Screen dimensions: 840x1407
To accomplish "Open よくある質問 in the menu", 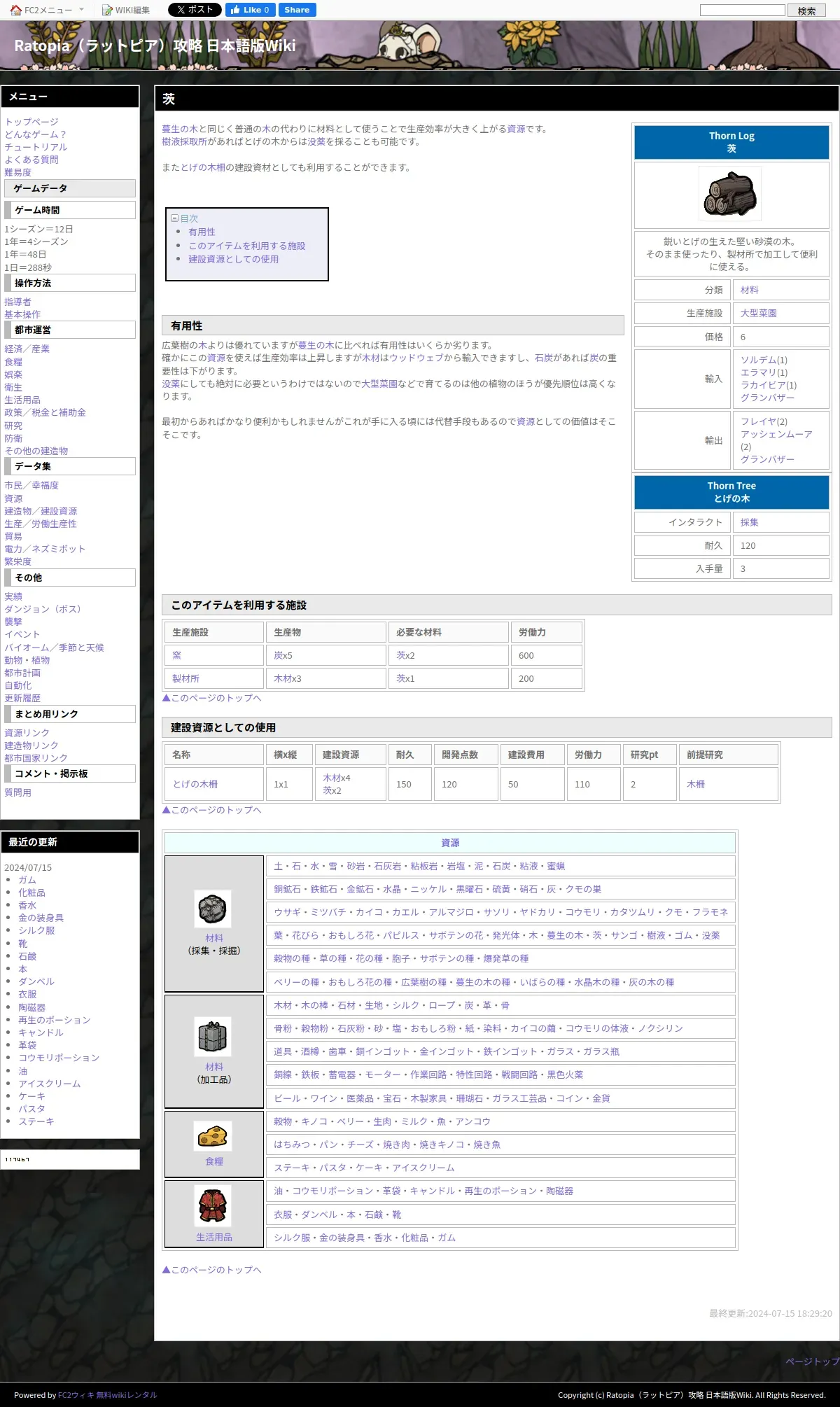I will [31, 160].
